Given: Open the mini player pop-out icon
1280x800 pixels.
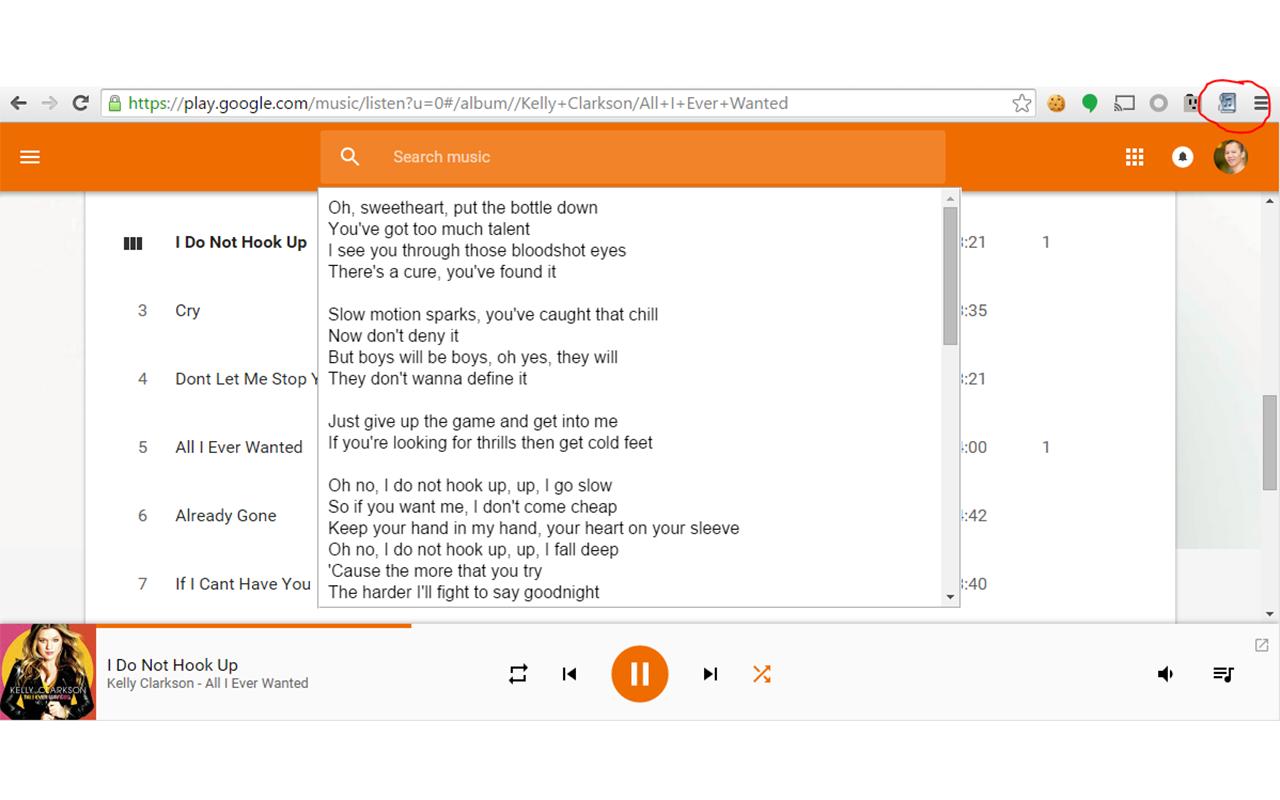Looking at the screenshot, I should [1262, 645].
